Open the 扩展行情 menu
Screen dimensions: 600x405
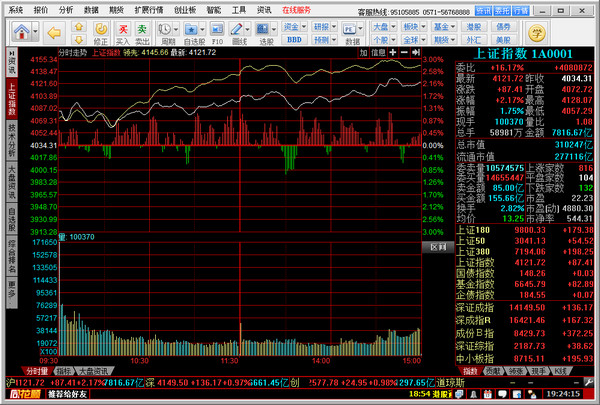click(x=149, y=10)
